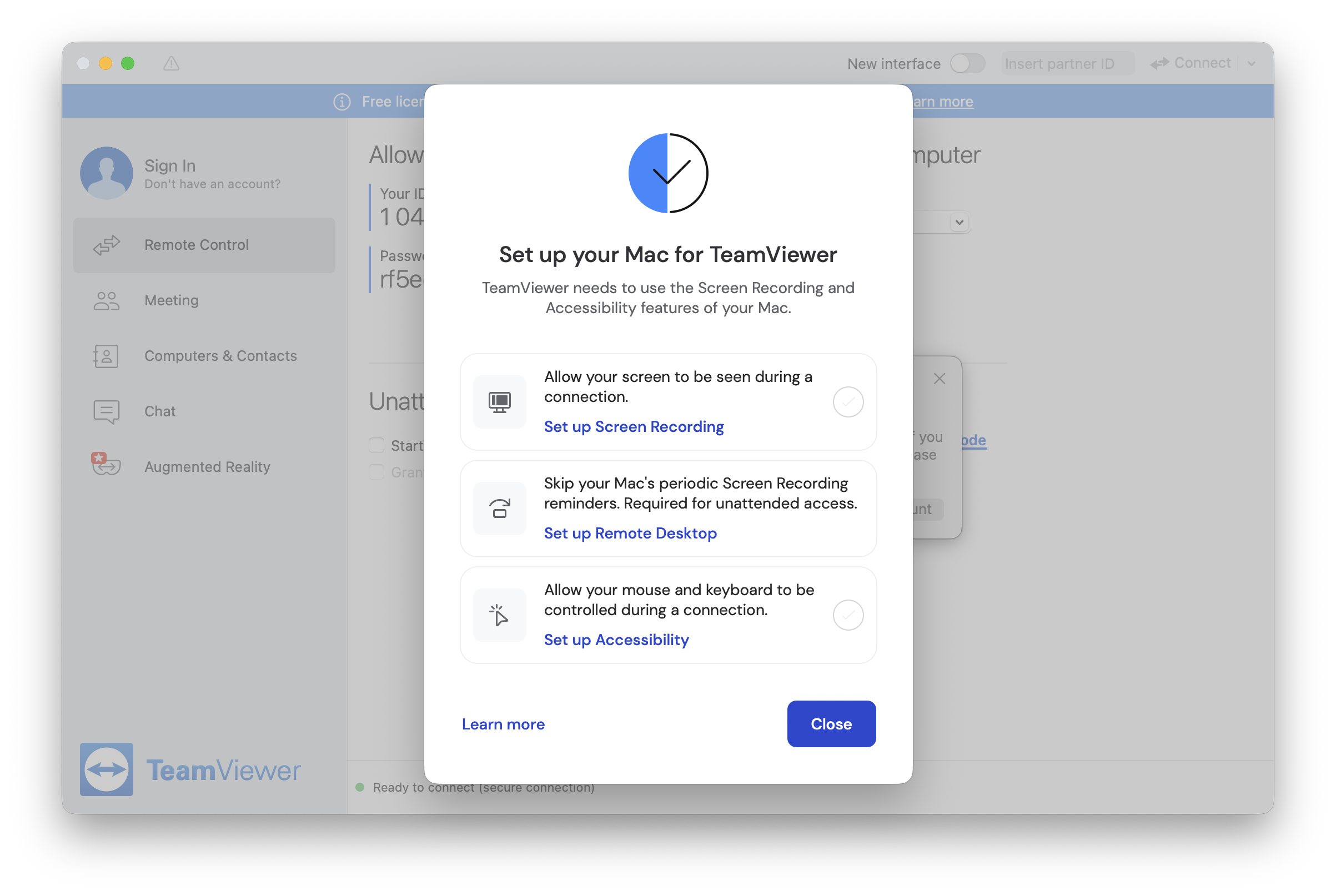Click the Meeting people icon
Screen dimensions: 1336x896
click(106, 300)
